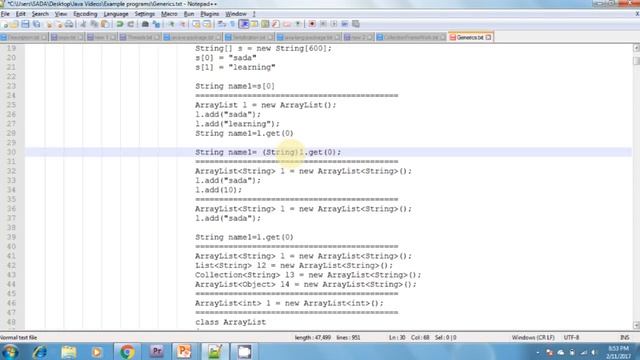Click the vertical scrollbar thumb
Screen dimensions: 640x360
tap(636, 60)
